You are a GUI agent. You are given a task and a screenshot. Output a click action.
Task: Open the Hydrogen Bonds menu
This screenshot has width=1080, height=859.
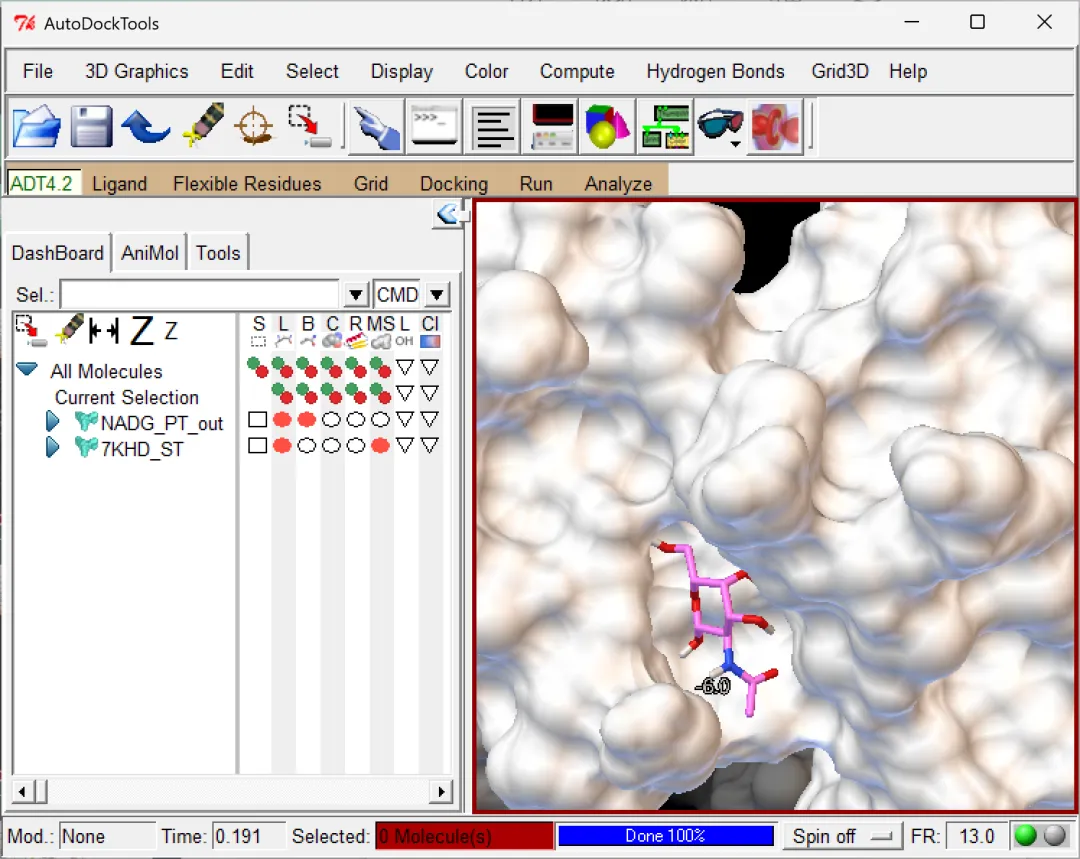point(715,71)
